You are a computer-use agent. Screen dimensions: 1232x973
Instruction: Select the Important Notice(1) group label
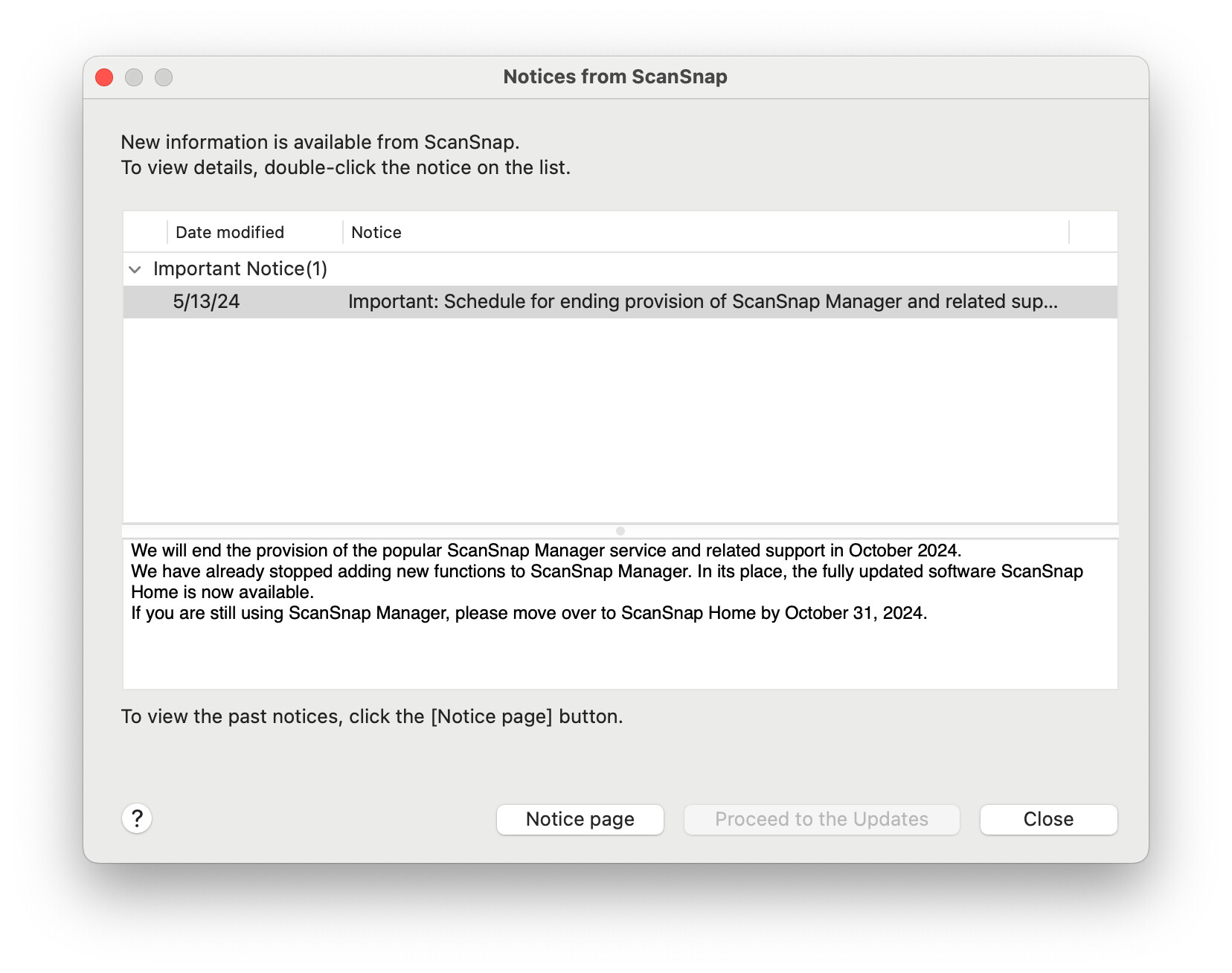pos(240,269)
